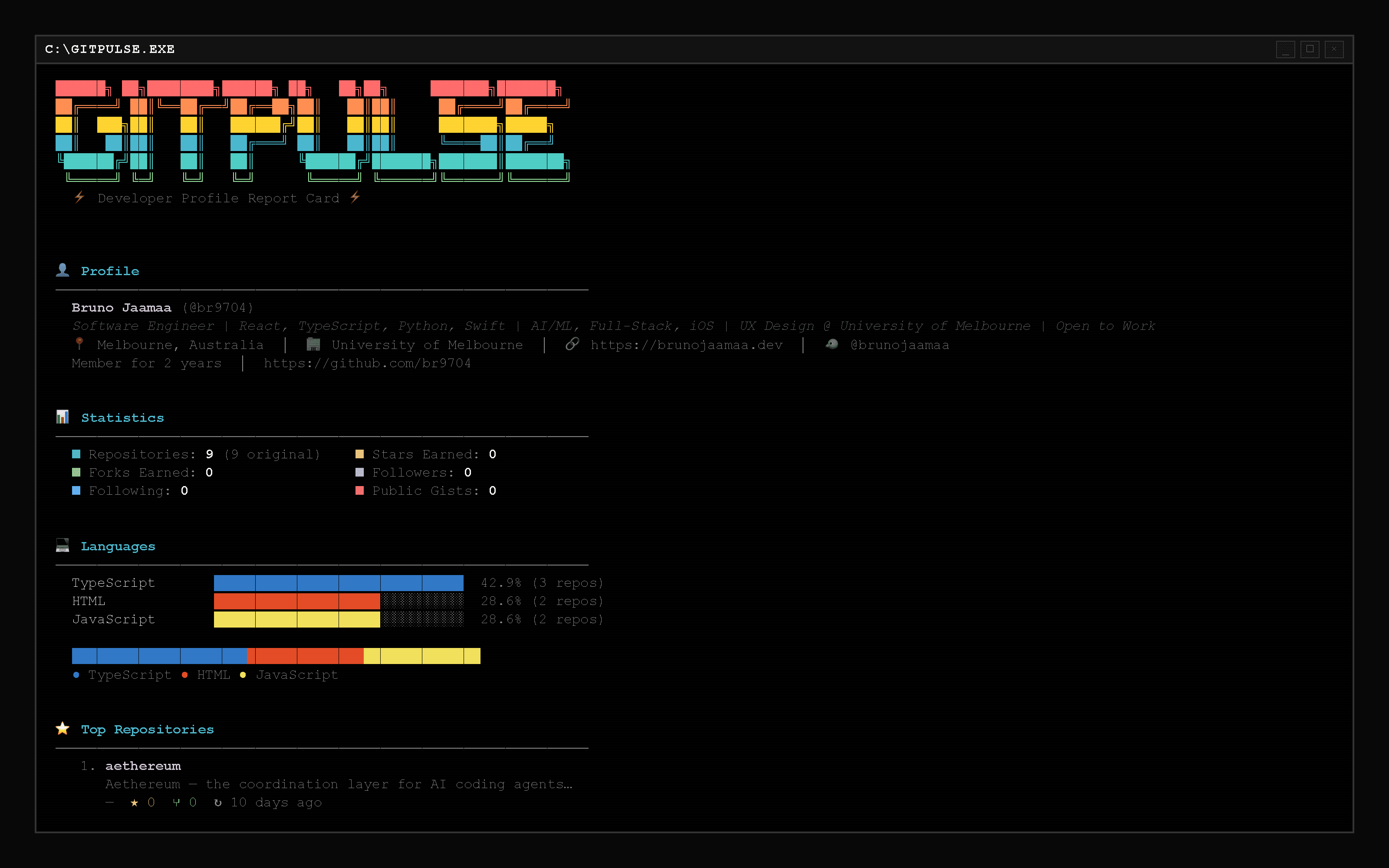Click Member for 2 years text

click(146, 363)
